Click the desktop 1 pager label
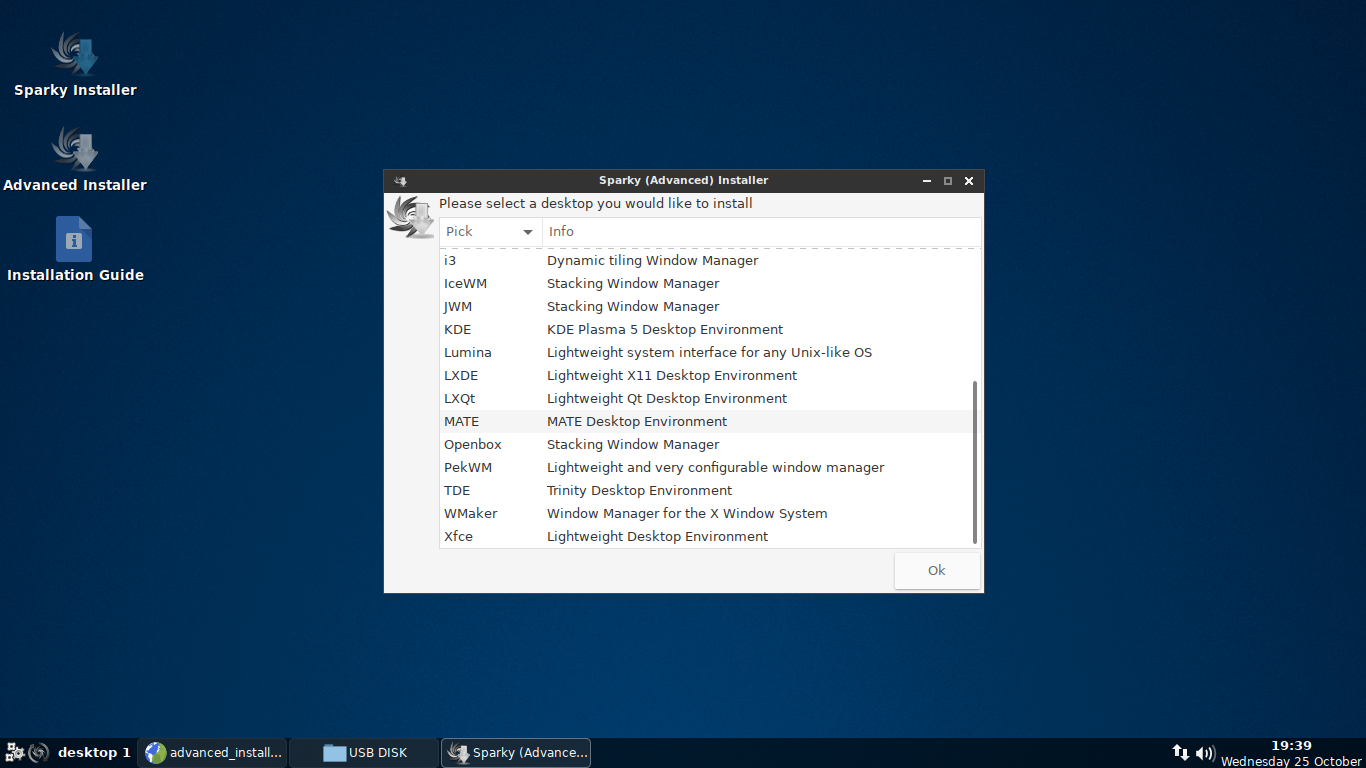This screenshot has height=768, width=1366. pyautogui.click(x=94, y=752)
